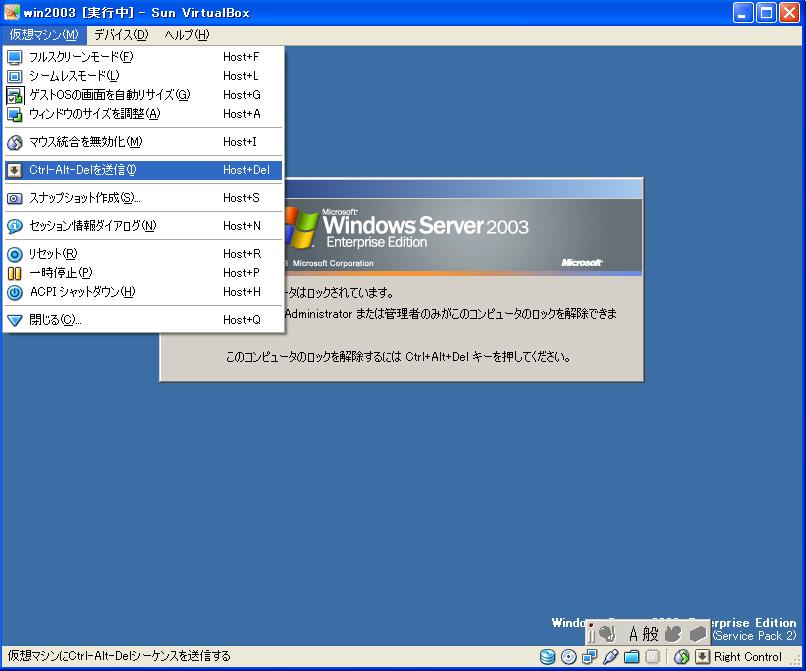The height and width of the screenshot is (671, 806).
Task: Click the power icon for ACPI シャットダウン(H)
Action: tap(15, 293)
